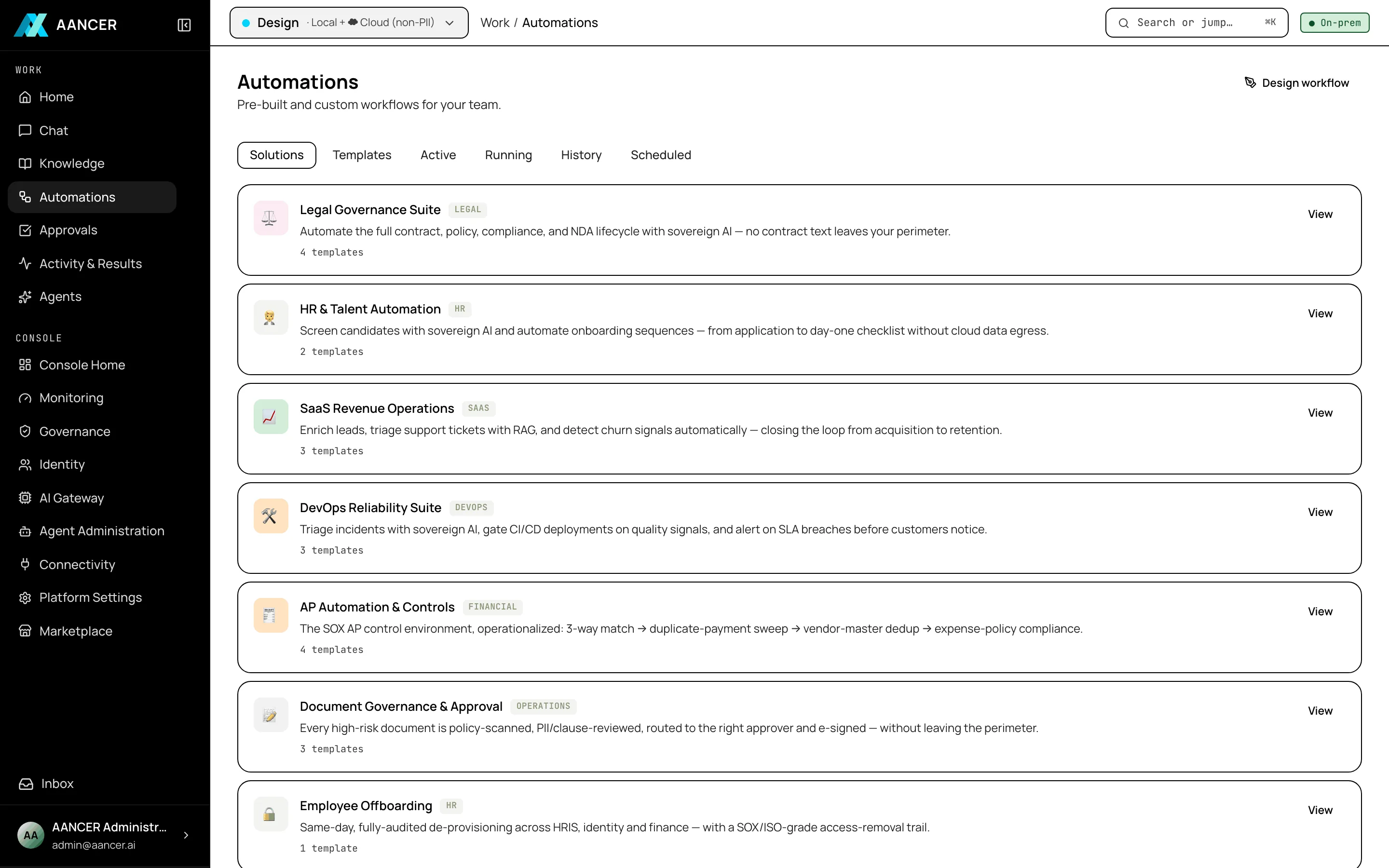This screenshot has width=1389, height=868.
Task: Switch to the Scheduled tab
Action: tap(661, 155)
